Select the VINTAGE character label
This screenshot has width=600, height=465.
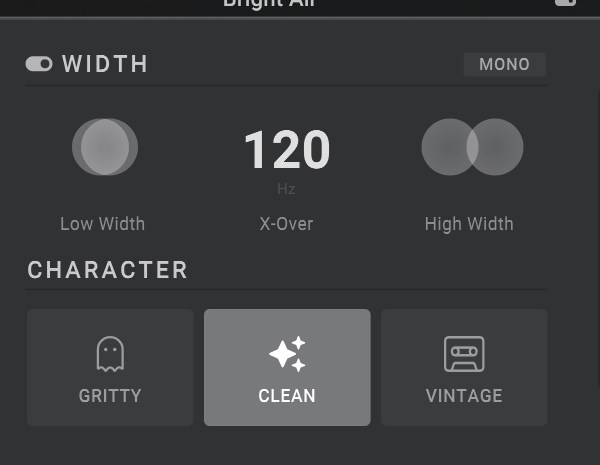(464, 396)
